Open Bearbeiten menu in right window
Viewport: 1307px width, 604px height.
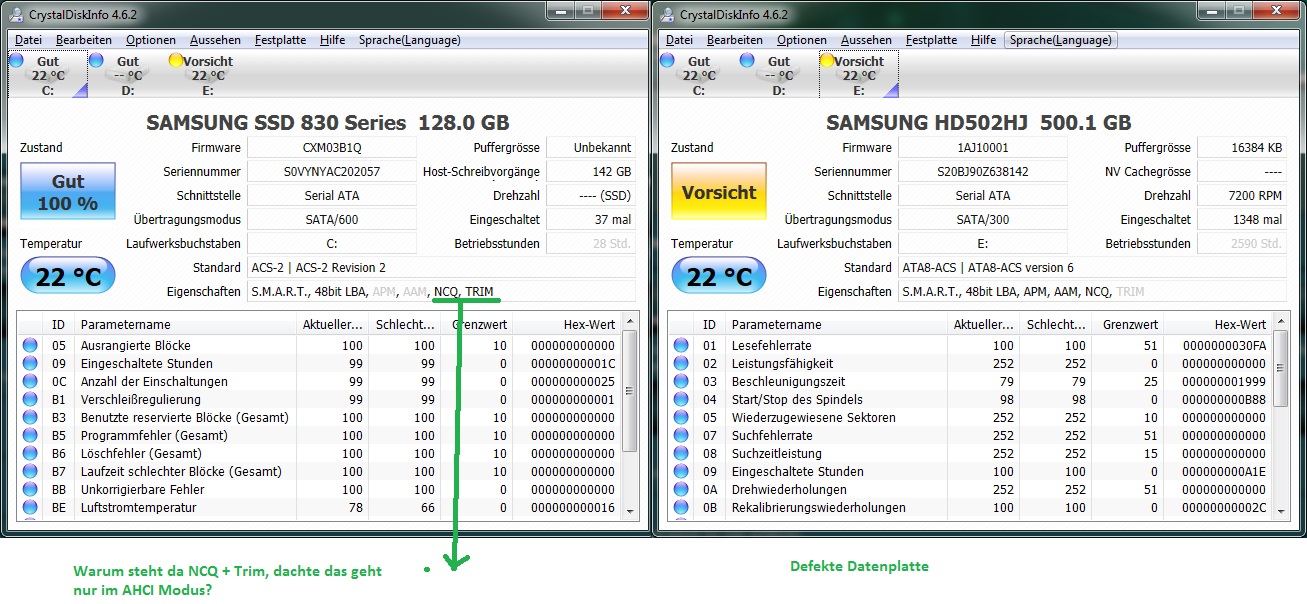click(x=735, y=40)
